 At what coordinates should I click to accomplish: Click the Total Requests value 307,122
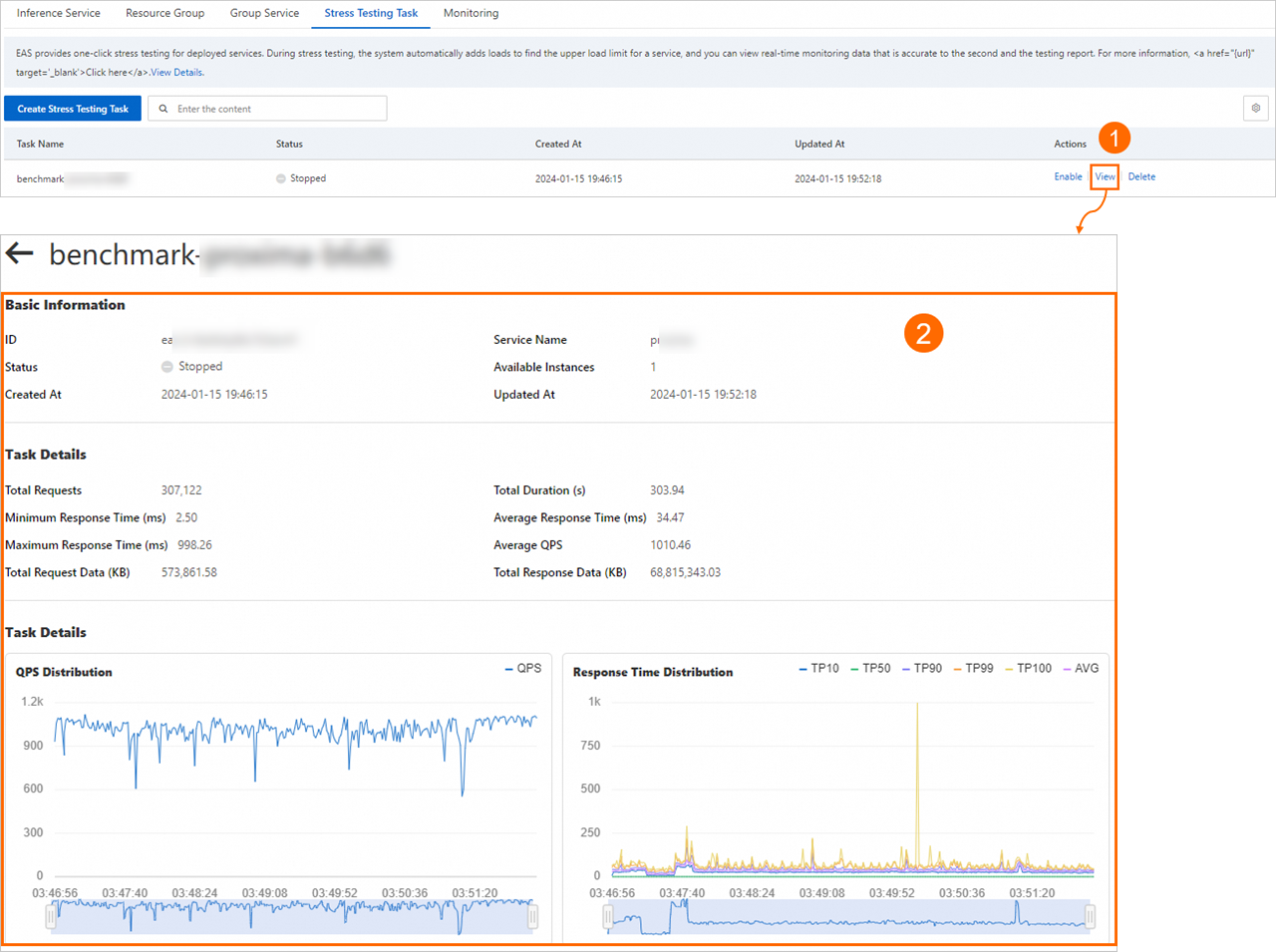pos(181,490)
